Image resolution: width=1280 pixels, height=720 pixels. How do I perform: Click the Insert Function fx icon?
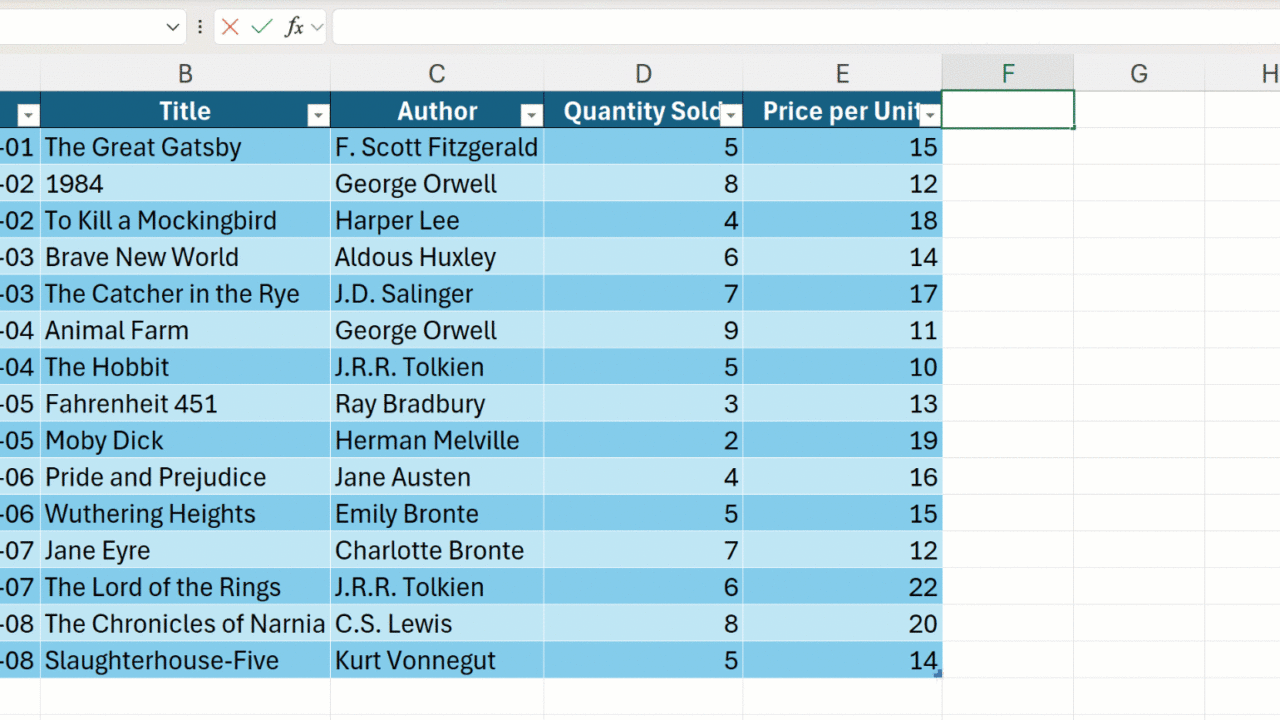click(x=294, y=27)
